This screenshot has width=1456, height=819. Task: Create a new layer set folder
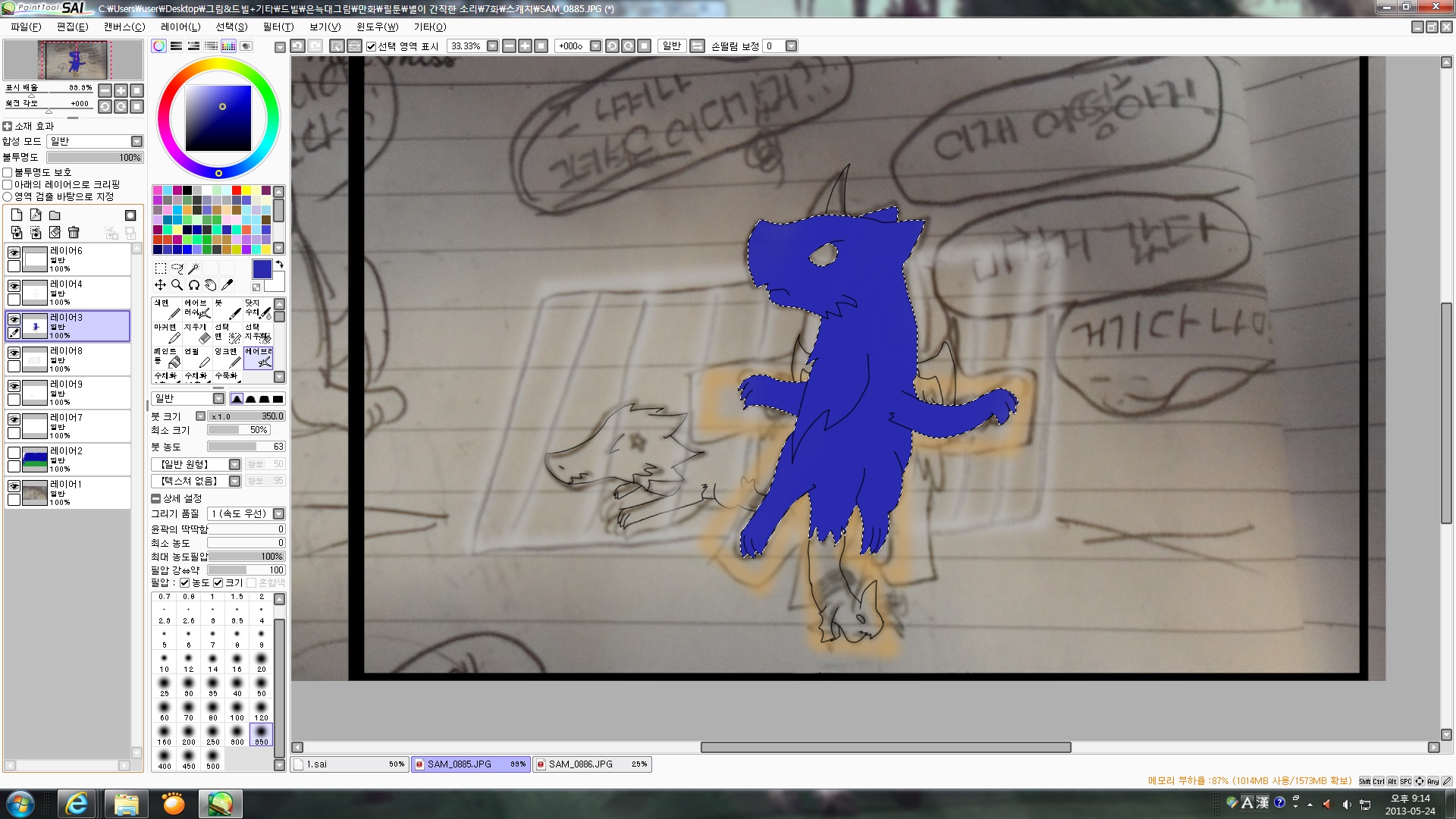55,215
